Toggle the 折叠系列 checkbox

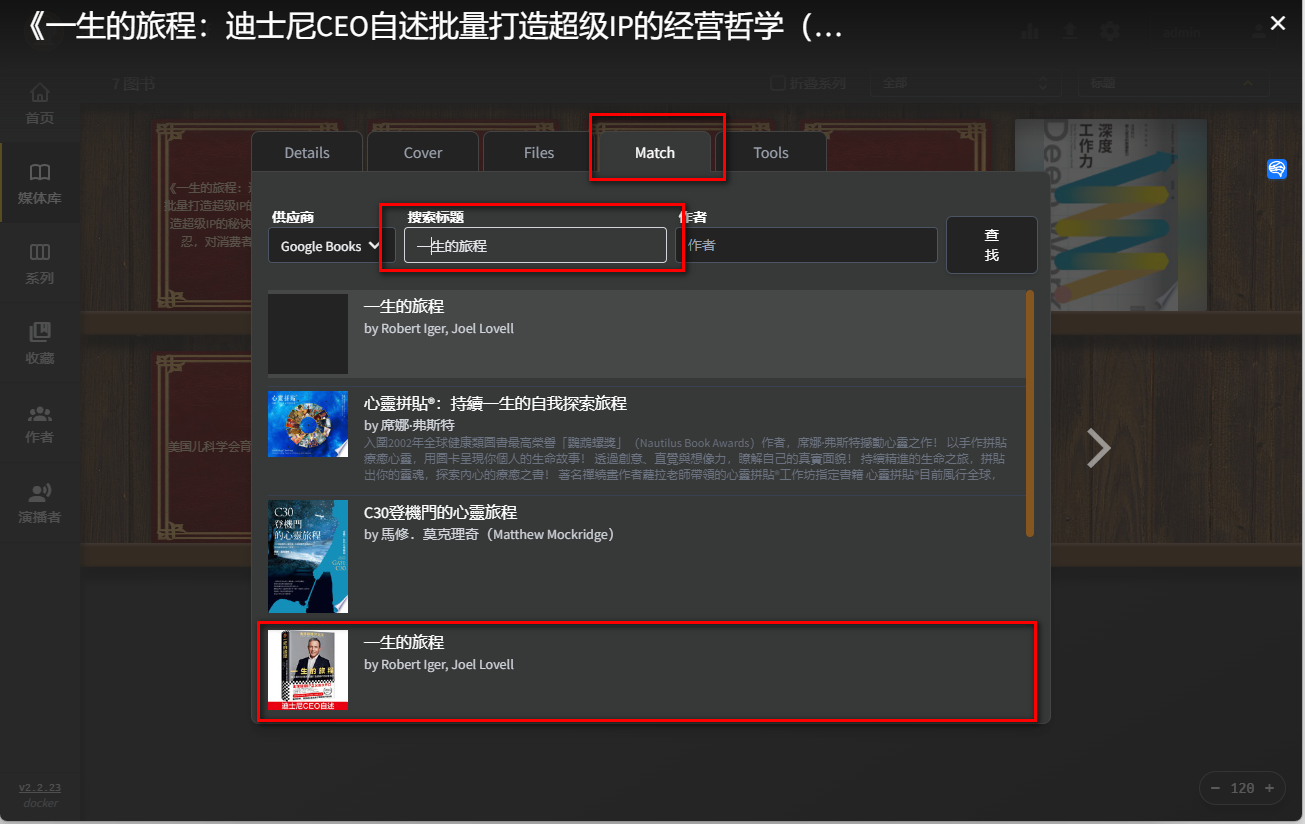pyautogui.click(x=779, y=84)
